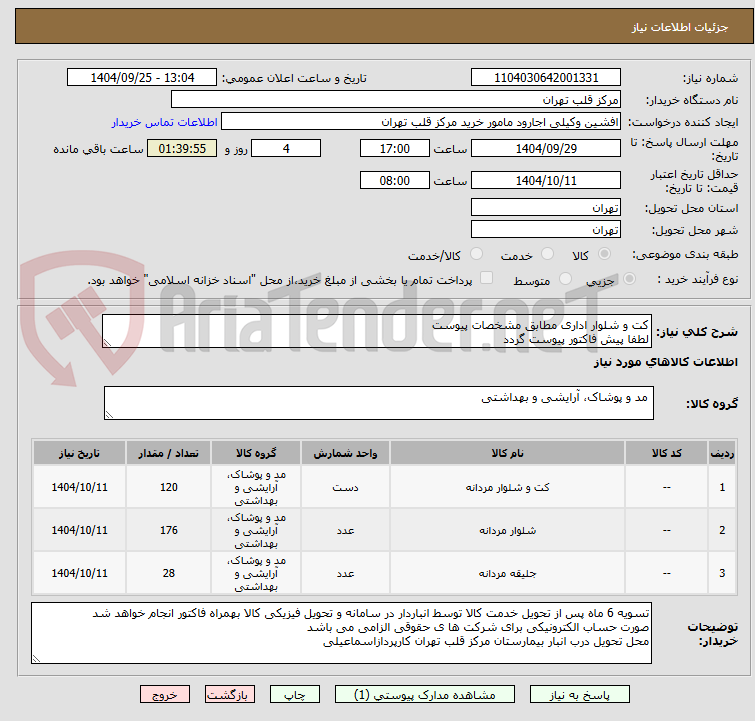Click the شماره نیاز field 1104030642001331
This screenshot has height=721, width=755.
click(546, 78)
